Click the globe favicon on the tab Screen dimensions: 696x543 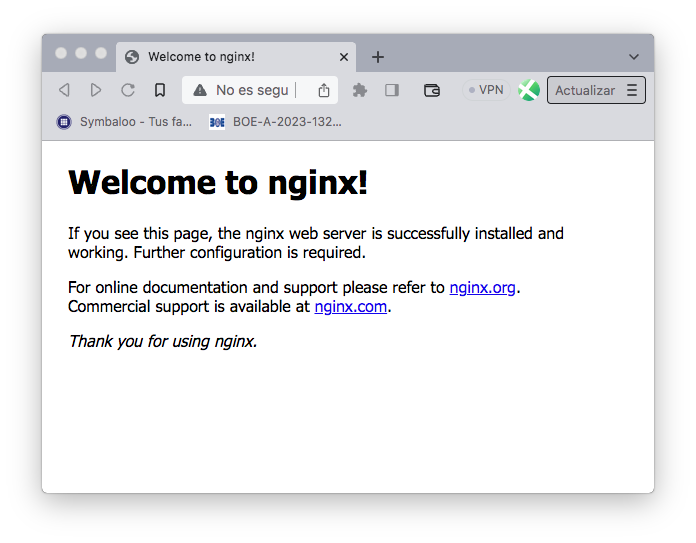point(132,57)
